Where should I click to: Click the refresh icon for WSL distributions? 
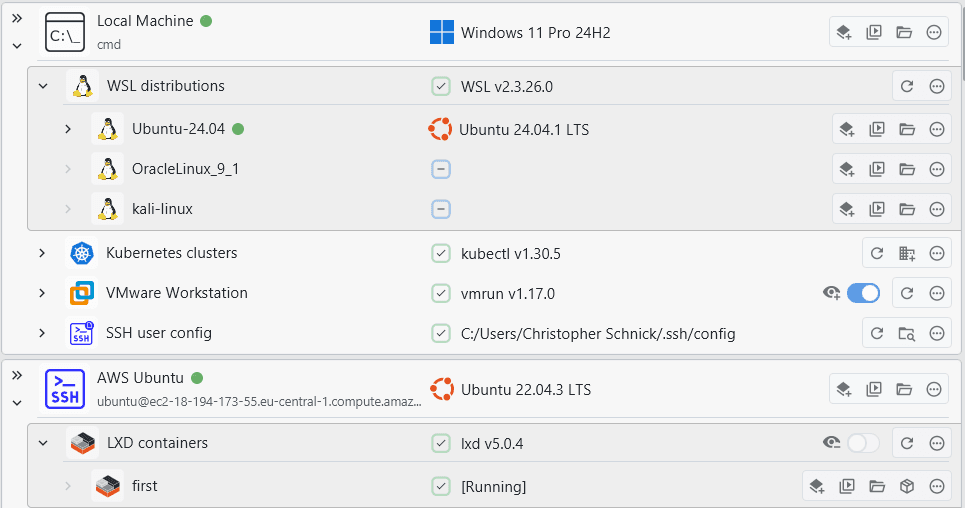907,86
